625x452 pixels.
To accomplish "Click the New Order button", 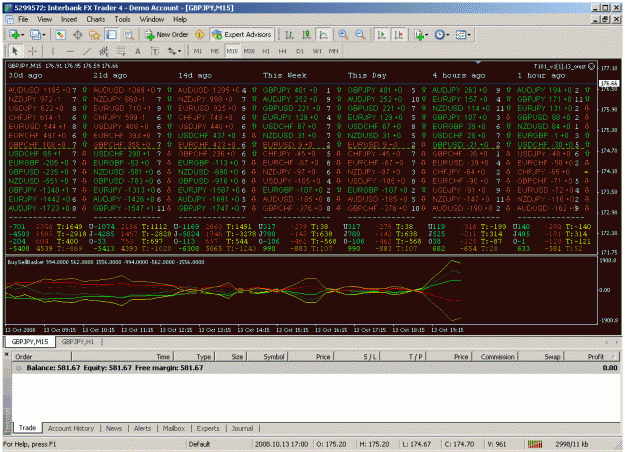I will click(167, 35).
